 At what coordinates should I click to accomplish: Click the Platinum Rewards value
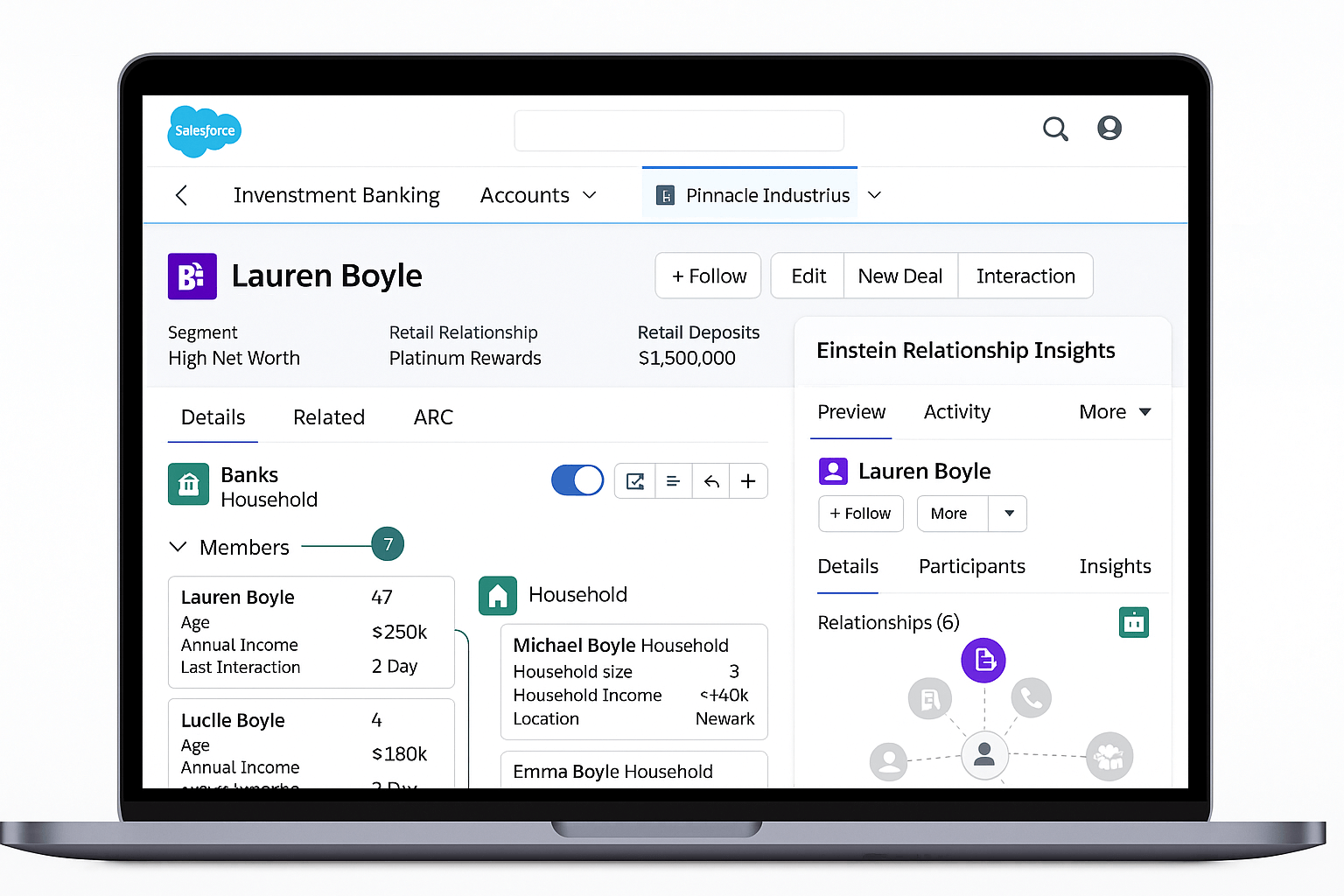[465, 358]
